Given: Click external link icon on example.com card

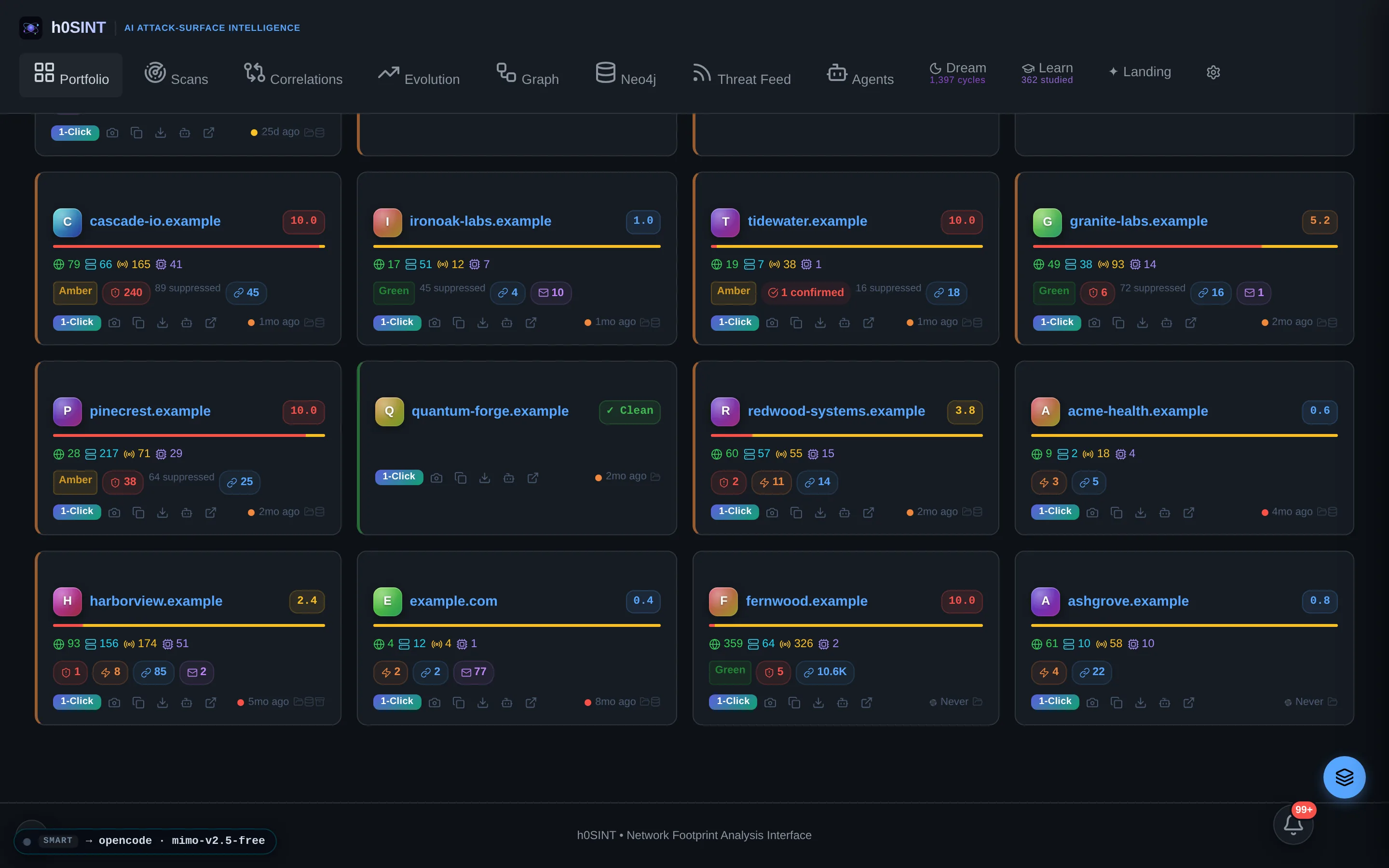Looking at the screenshot, I should [x=531, y=702].
